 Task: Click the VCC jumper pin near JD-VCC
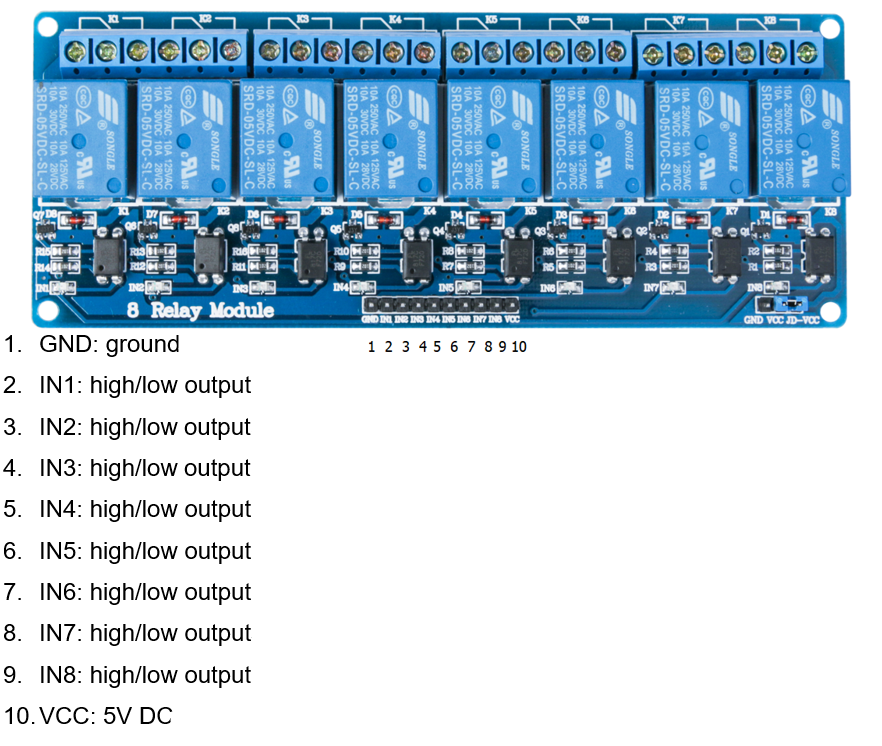[782, 305]
